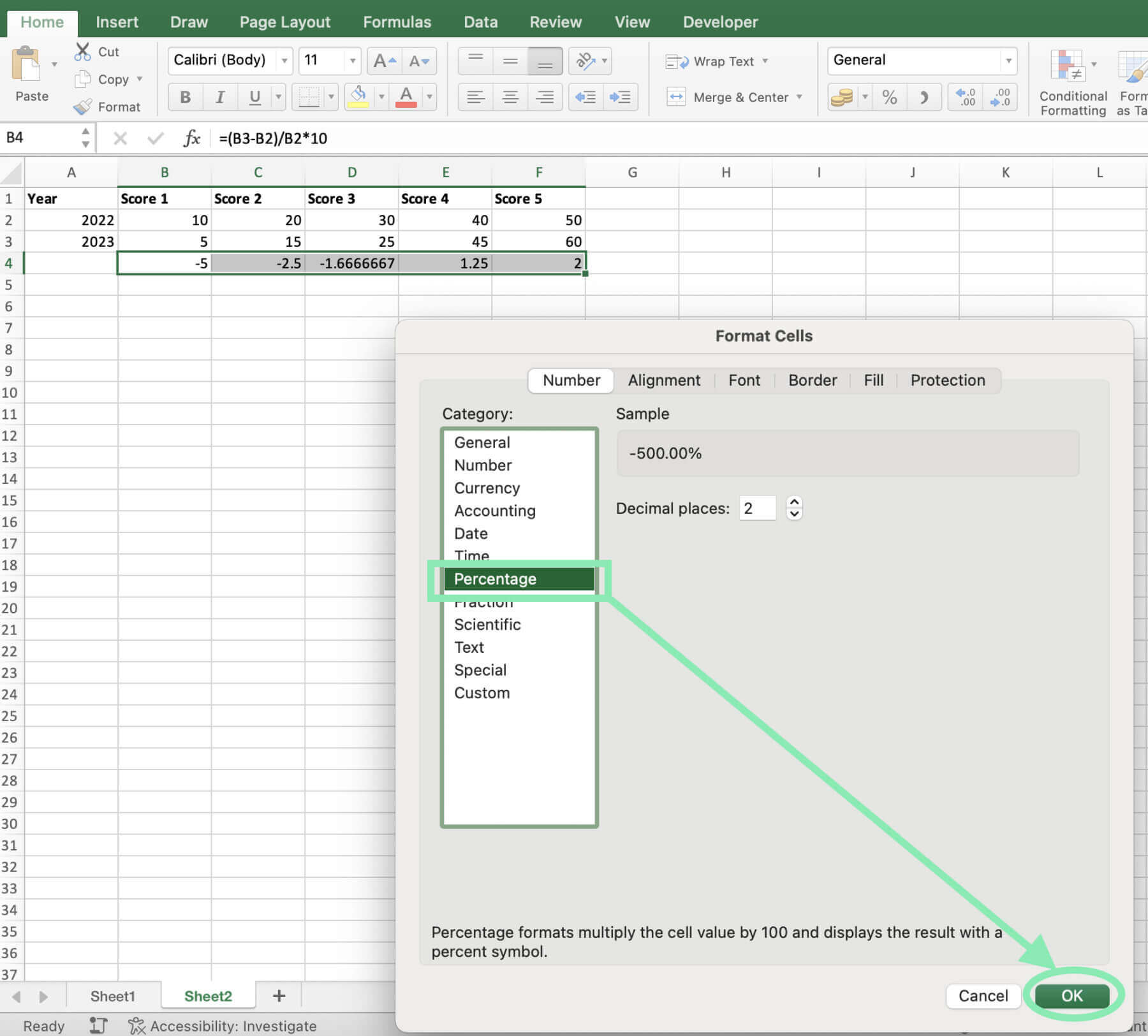Click the Cut scissors icon
Image resolution: width=1148 pixels, height=1036 pixels.
pyautogui.click(x=83, y=52)
